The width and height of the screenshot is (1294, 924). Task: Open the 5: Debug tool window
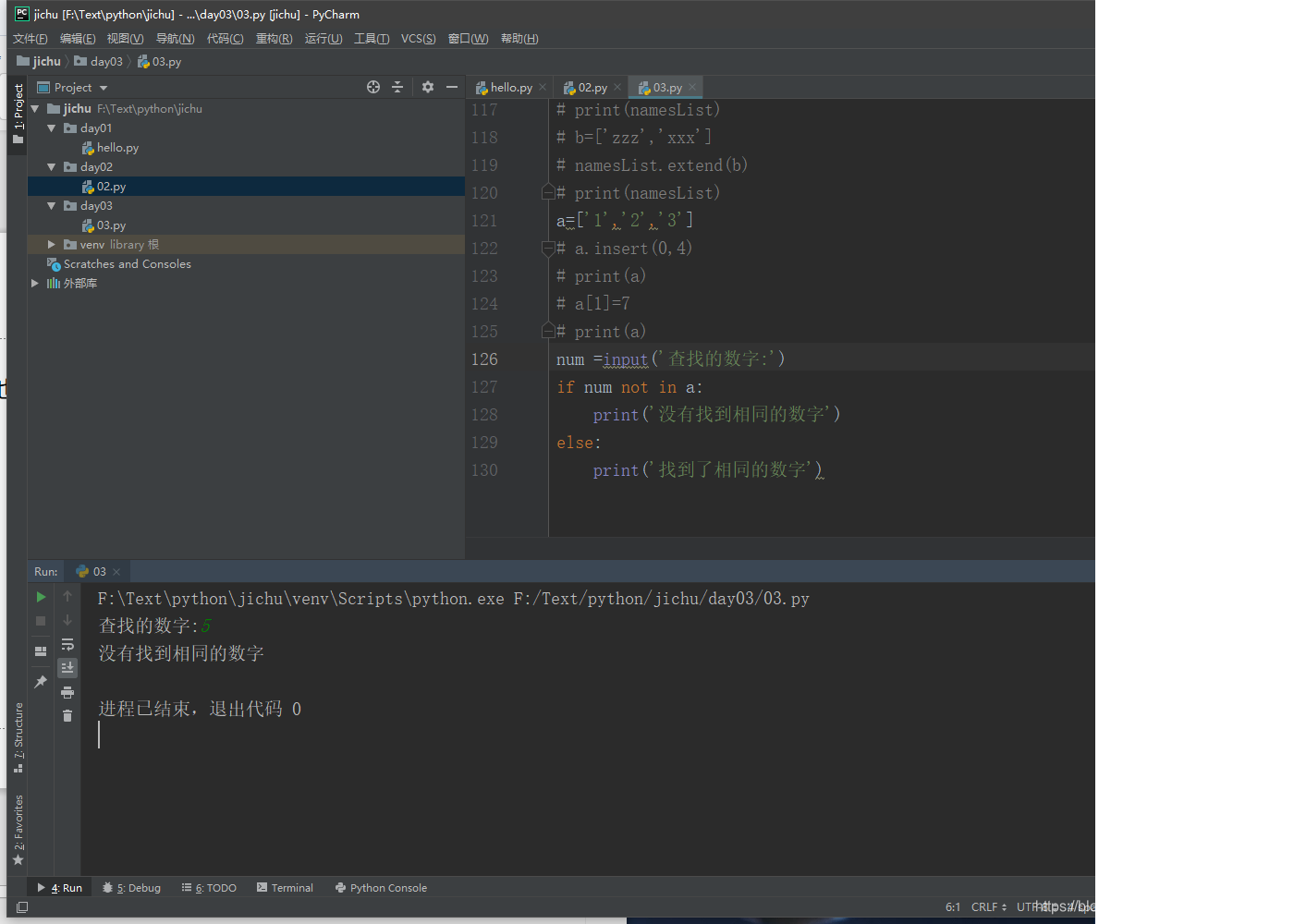pyautogui.click(x=131, y=888)
